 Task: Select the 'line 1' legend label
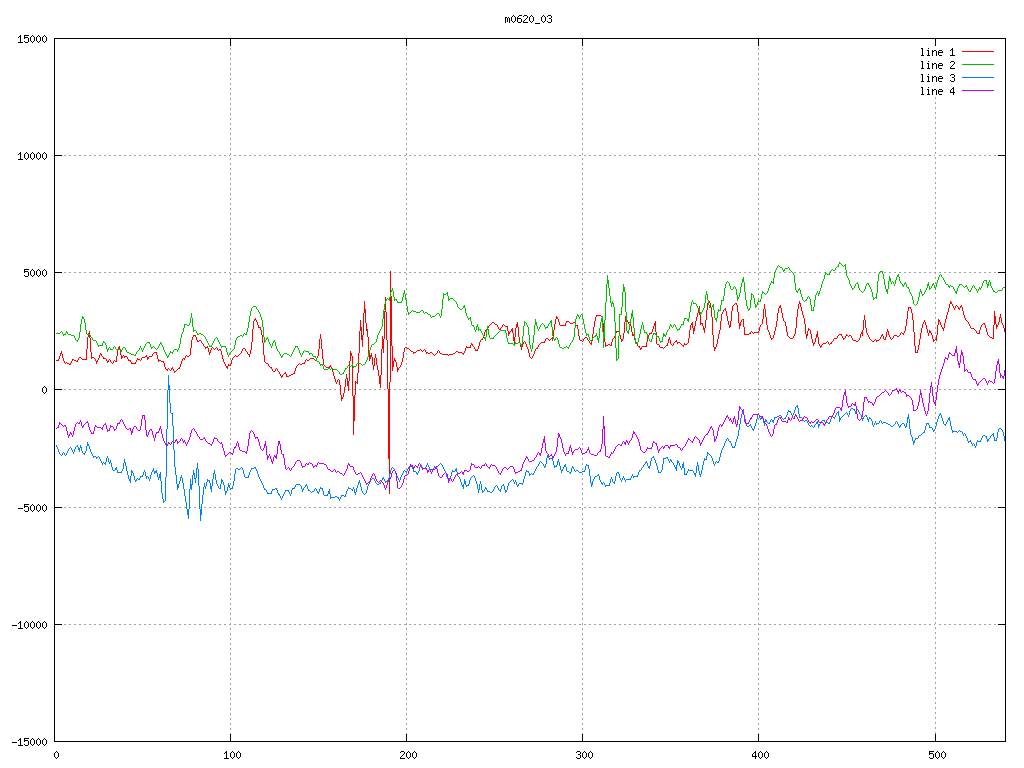[937, 52]
